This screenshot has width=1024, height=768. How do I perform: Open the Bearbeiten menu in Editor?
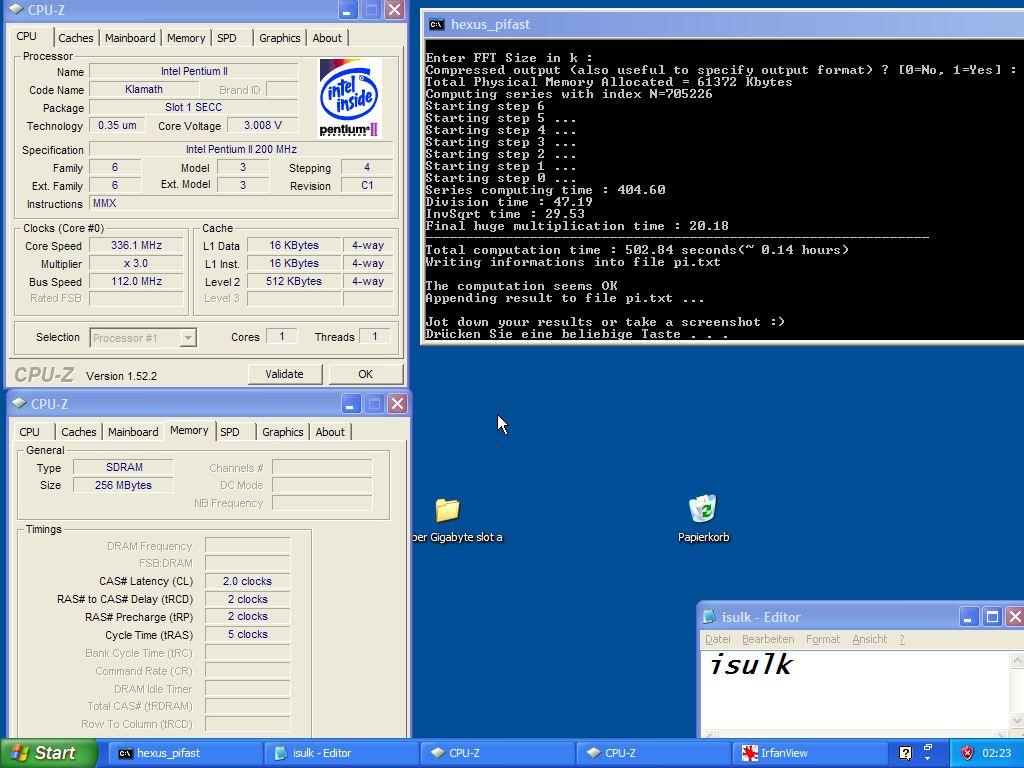pyautogui.click(x=768, y=639)
